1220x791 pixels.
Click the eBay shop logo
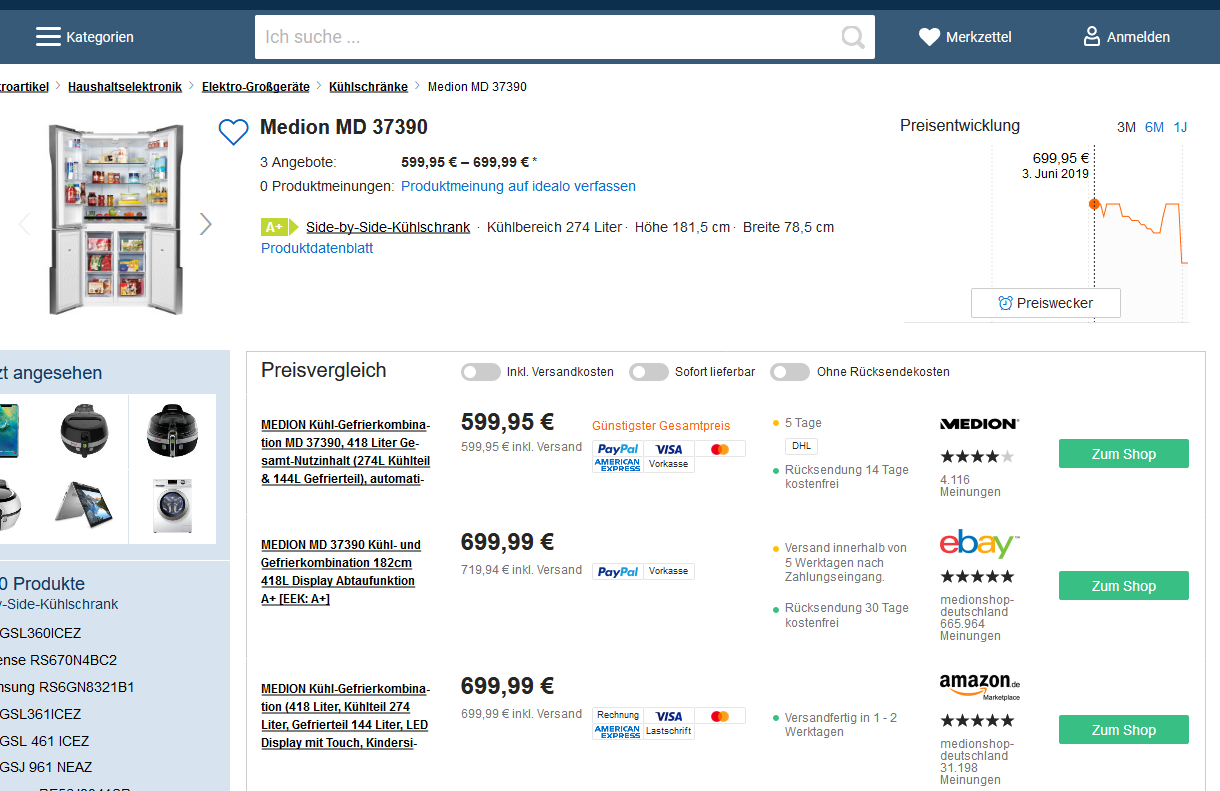(979, 545)
